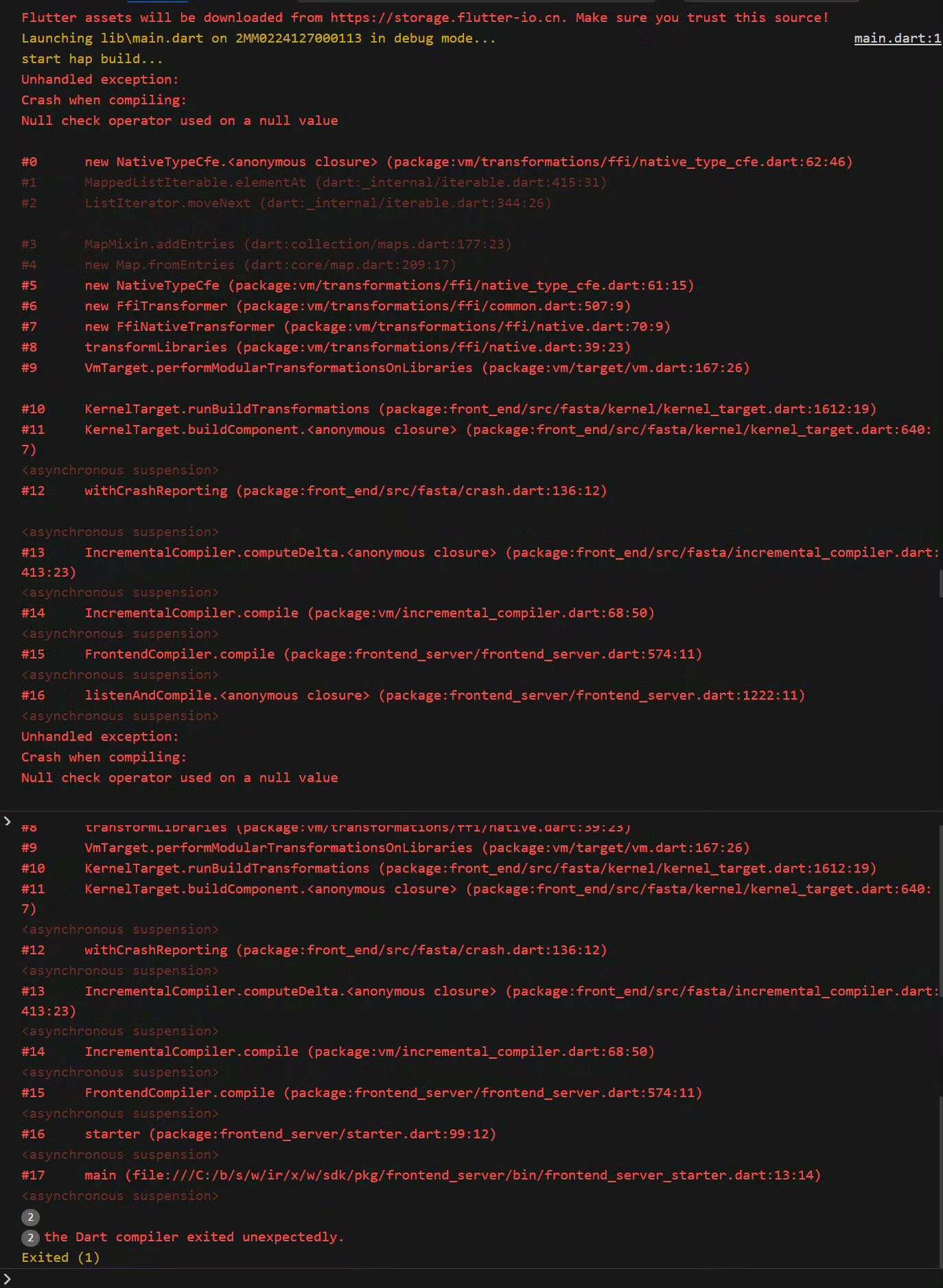Select frame #1 MappedListIterable.elementAt
Viewport: 943px width, 1288px height.
coord(314,183)
